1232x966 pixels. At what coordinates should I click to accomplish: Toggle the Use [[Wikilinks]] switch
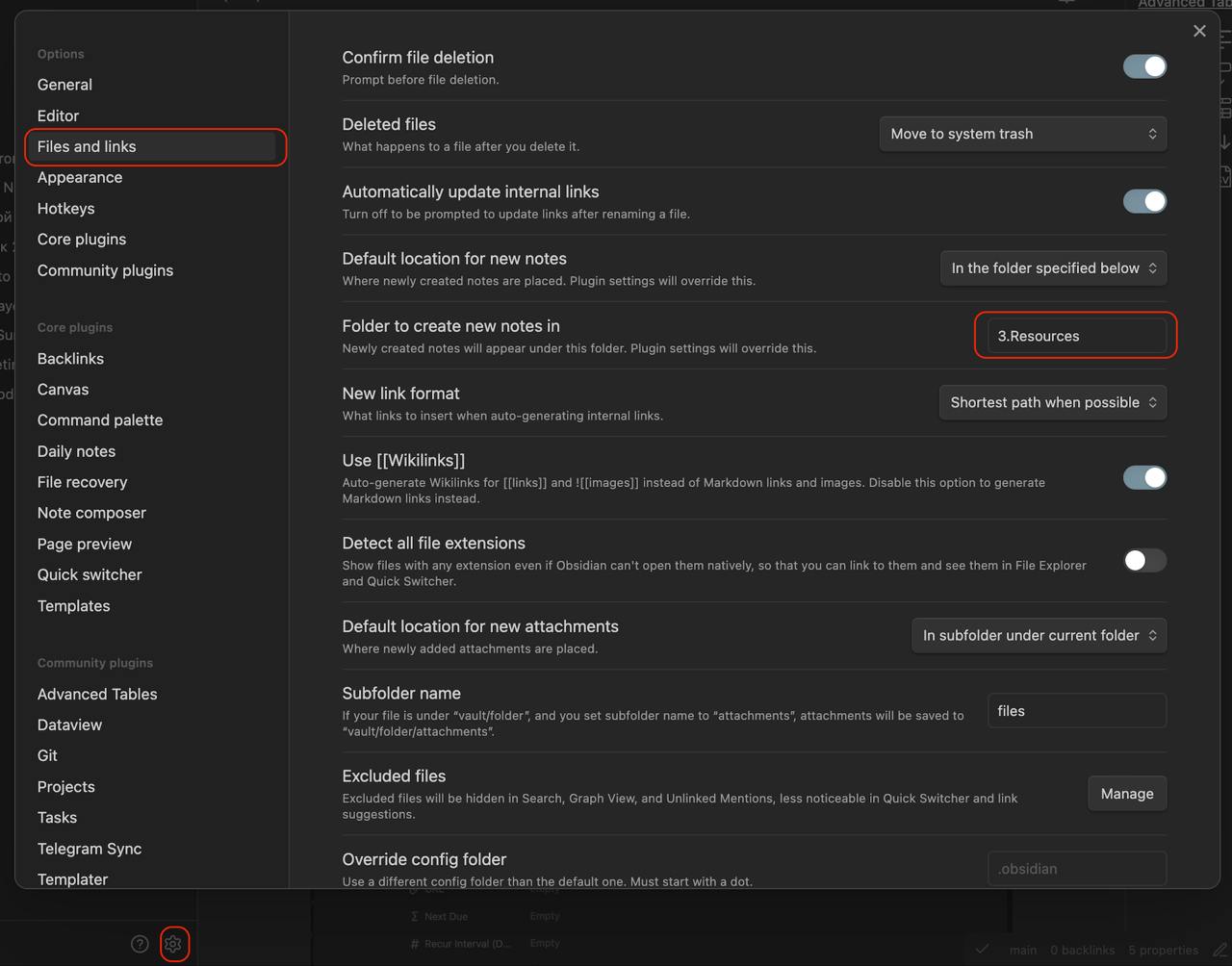click(x=1144, y=477)
